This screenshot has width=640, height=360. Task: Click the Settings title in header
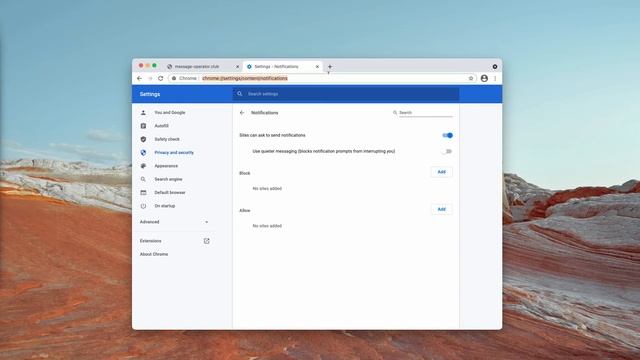(150, 94)
